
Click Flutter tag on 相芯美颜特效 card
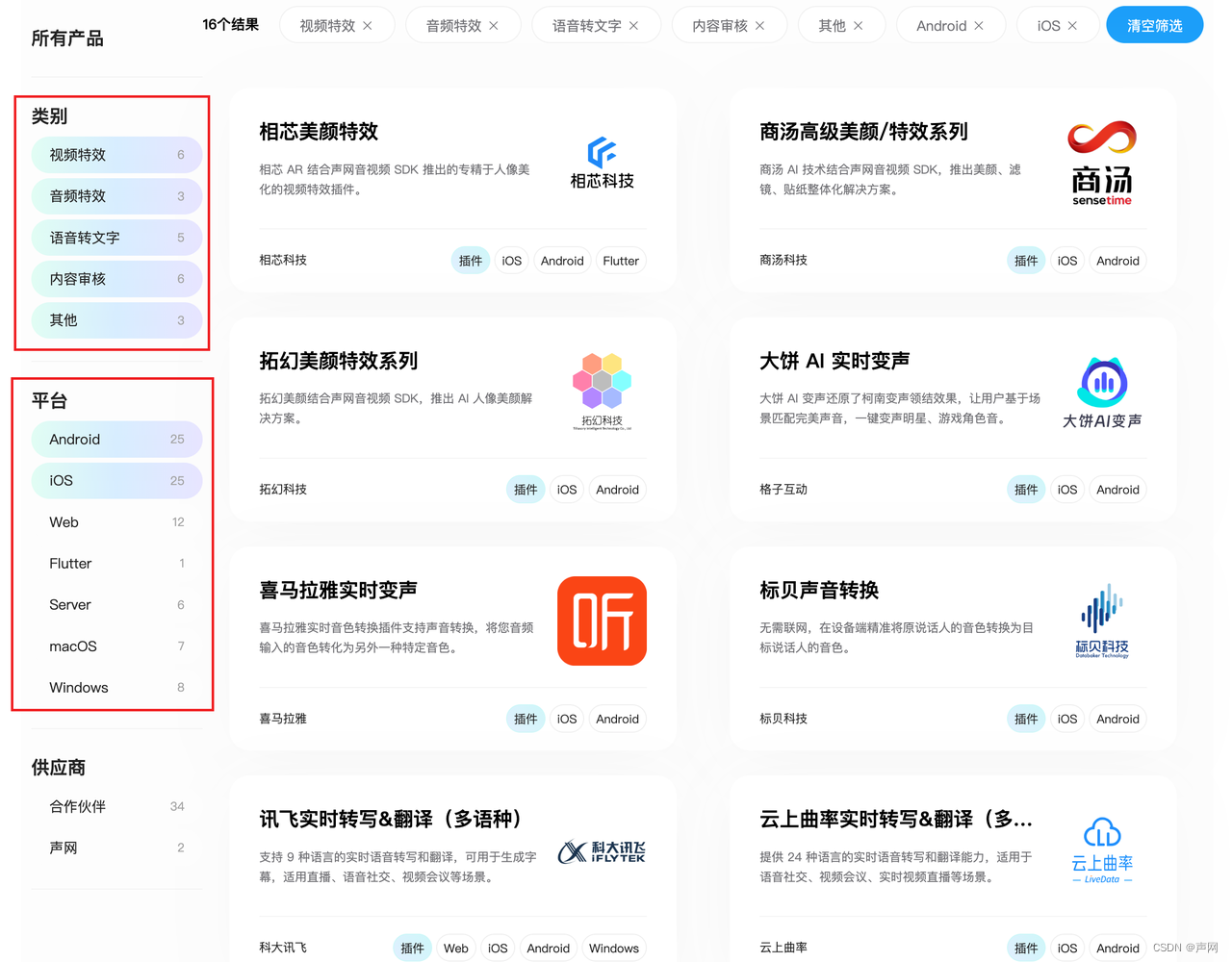[x=621, y=261]
